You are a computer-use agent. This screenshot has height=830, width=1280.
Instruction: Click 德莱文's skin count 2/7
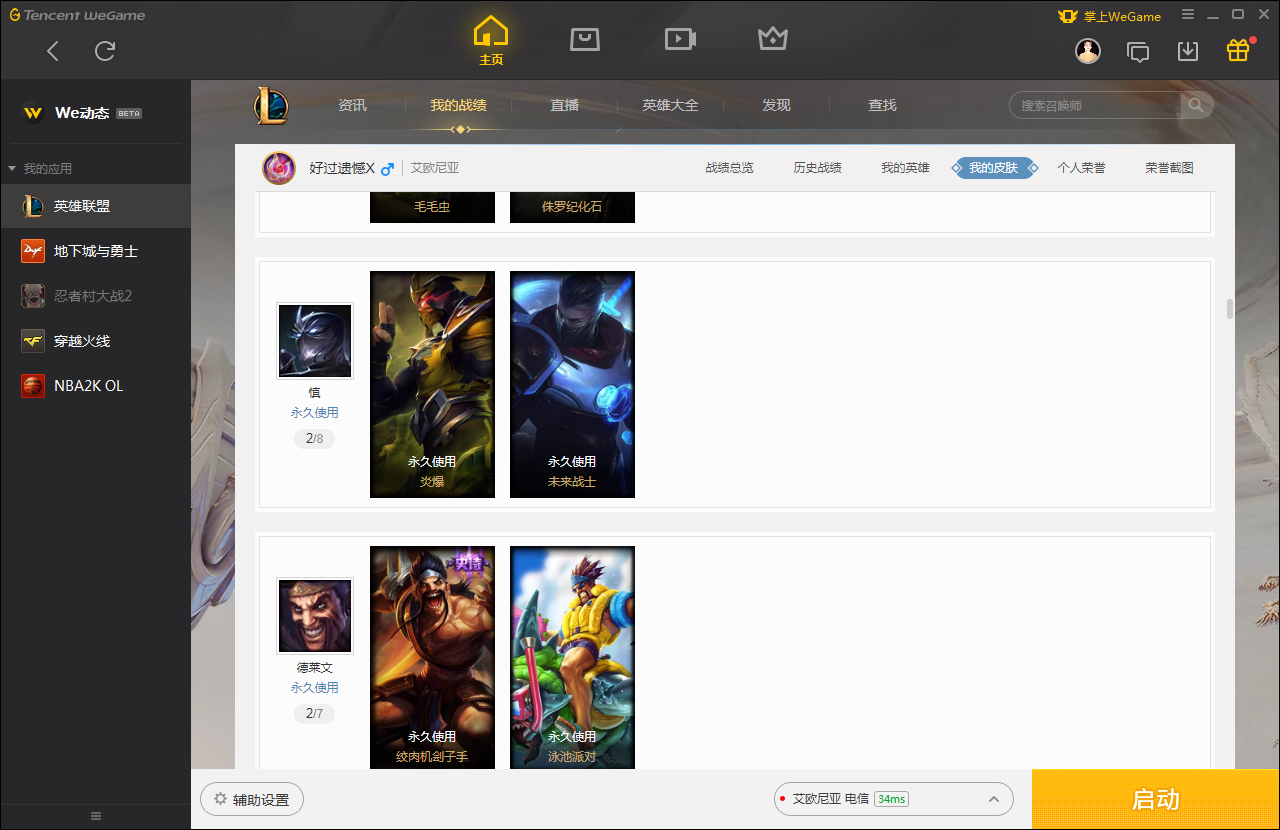click(314, 713)
